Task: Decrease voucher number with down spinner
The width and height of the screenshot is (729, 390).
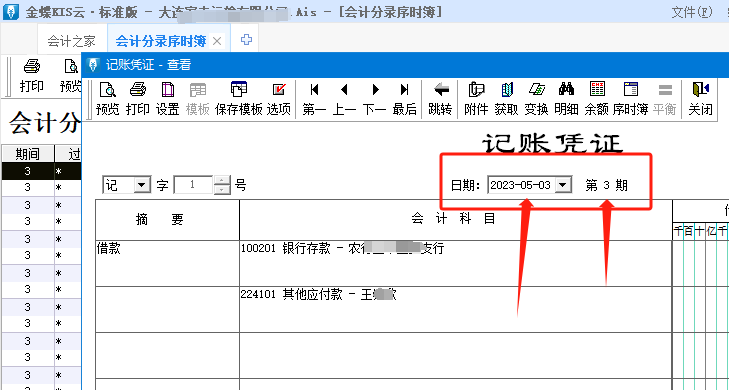Action: coord(222,189)
